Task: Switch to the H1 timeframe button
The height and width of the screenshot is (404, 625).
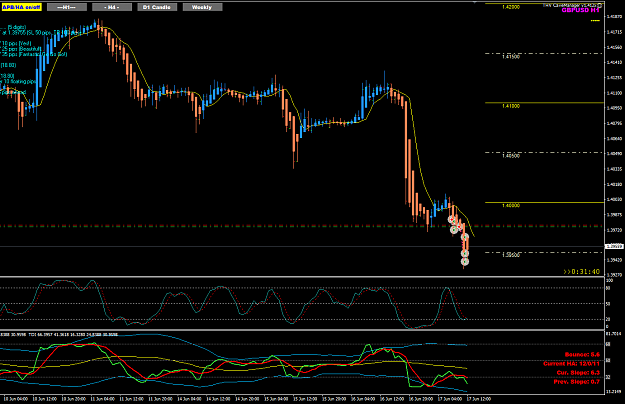Action: click(67, 7)
